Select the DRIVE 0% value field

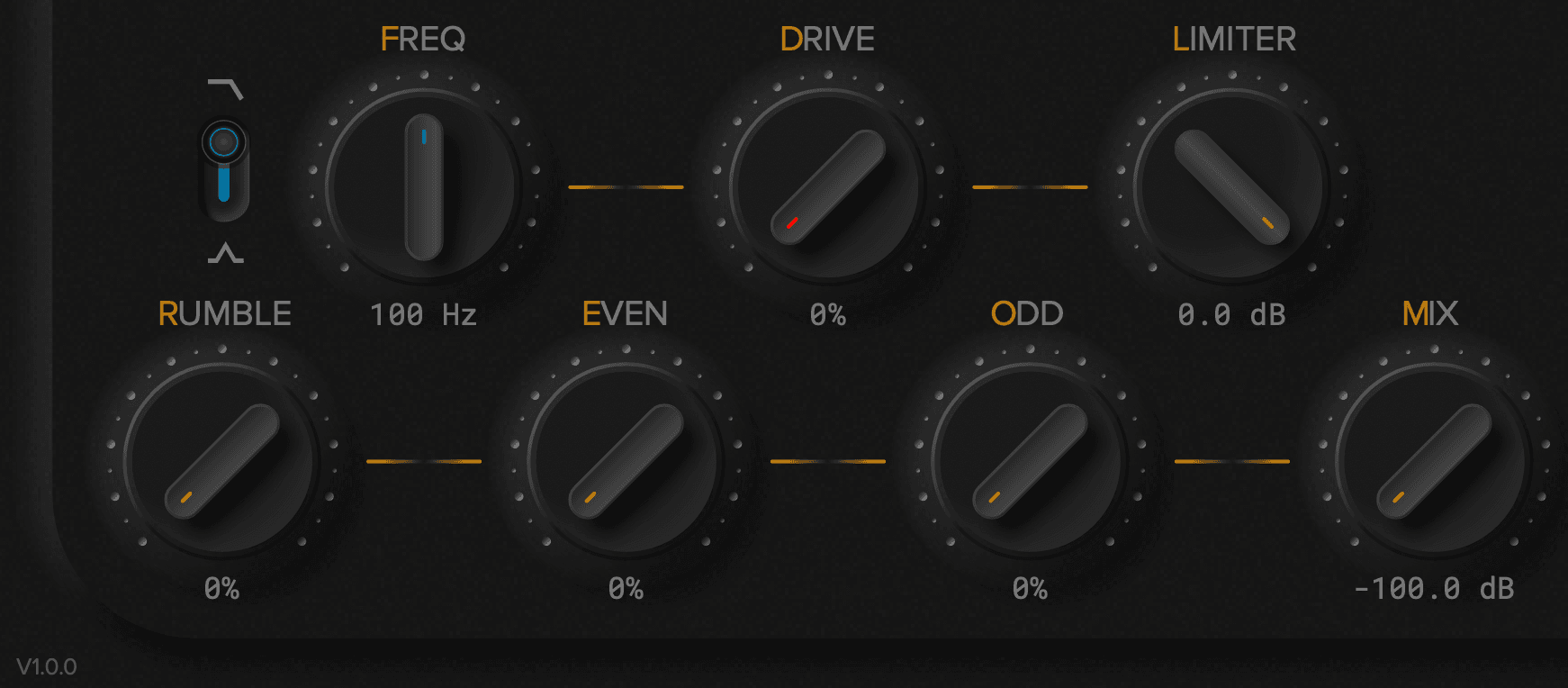coord(827,315)
